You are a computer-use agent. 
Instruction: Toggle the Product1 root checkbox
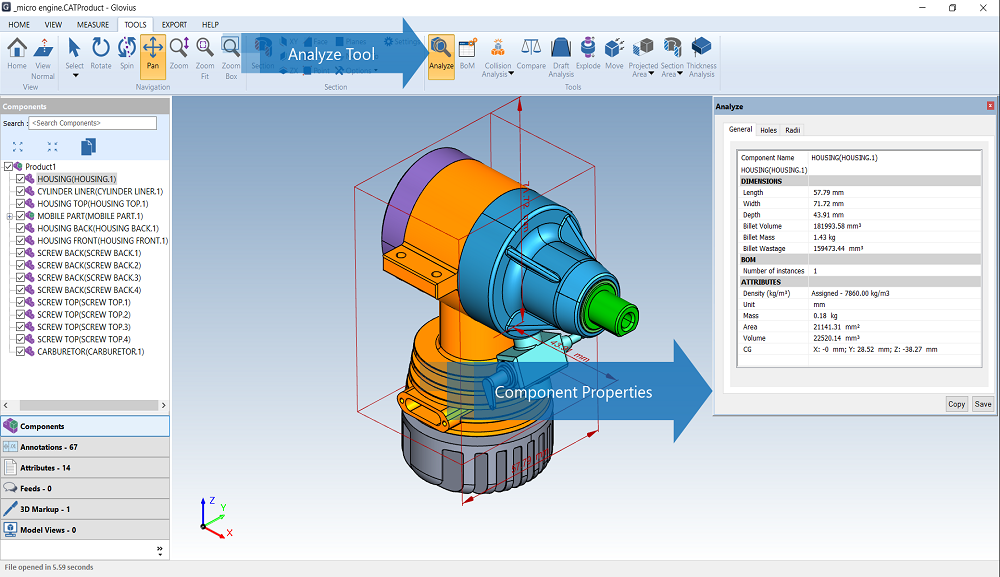[10, 167]
